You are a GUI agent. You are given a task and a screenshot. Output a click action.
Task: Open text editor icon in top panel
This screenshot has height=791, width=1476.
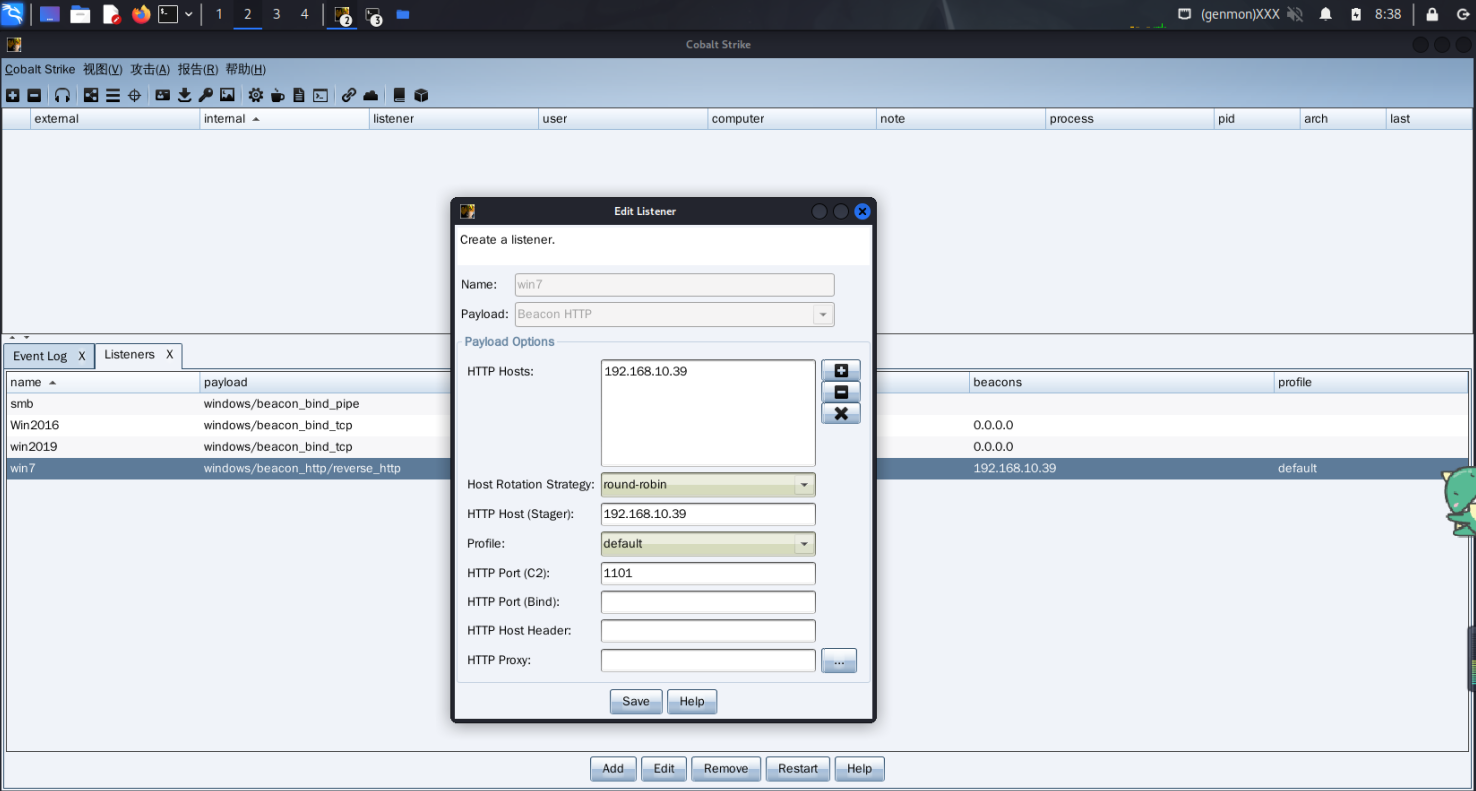point(112,14)
